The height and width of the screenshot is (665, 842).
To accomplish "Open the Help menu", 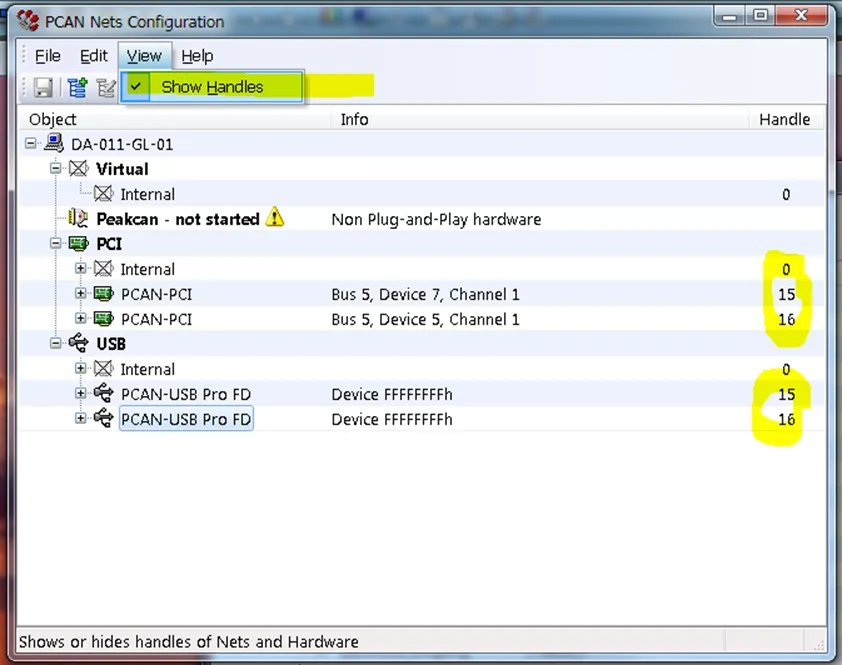I will (197, 56).
